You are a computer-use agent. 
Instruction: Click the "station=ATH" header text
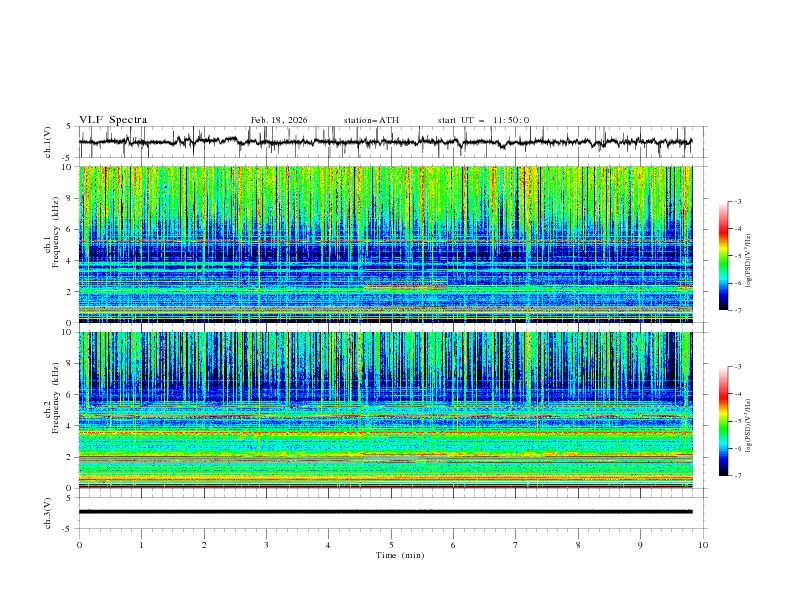click(x=371, y=120)
